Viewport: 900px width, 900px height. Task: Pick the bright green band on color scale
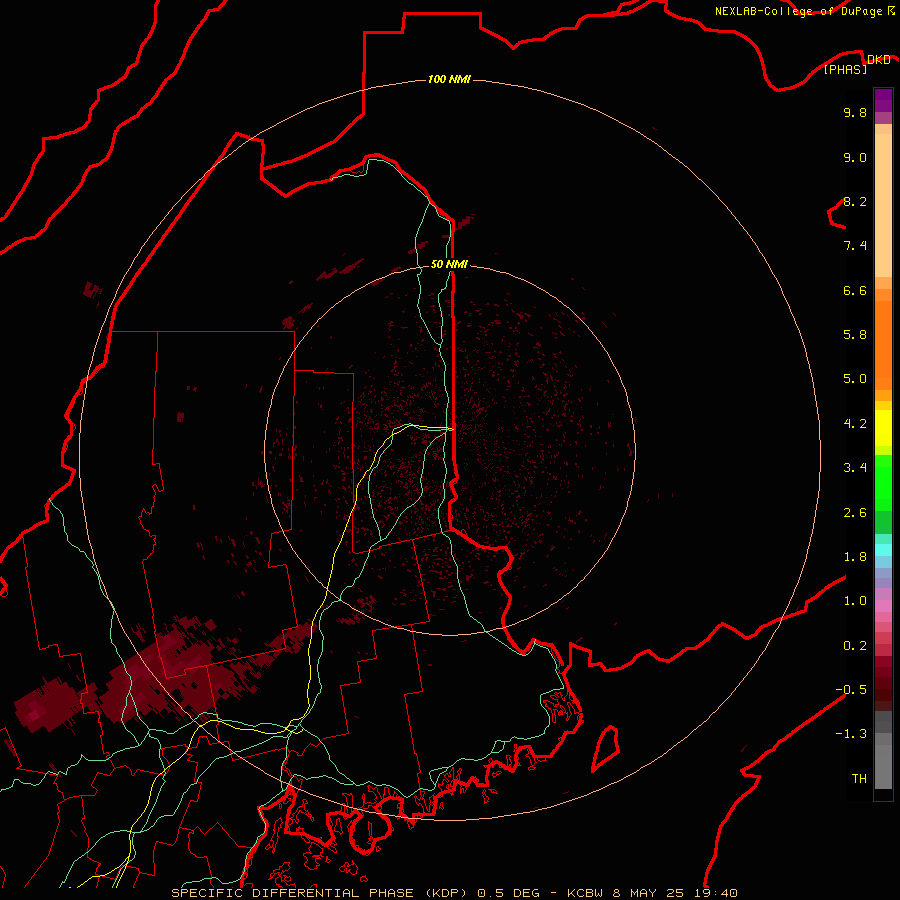pyautogui.click(x=883, y=482)
